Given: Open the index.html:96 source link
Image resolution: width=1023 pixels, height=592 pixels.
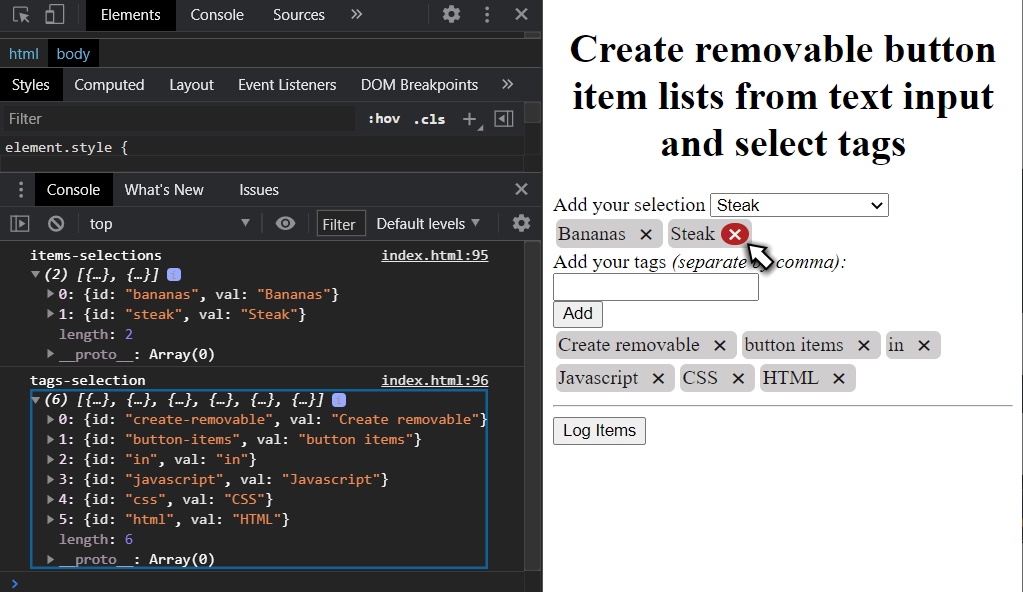Looking at the screenshot, I should tap(435, 380).
